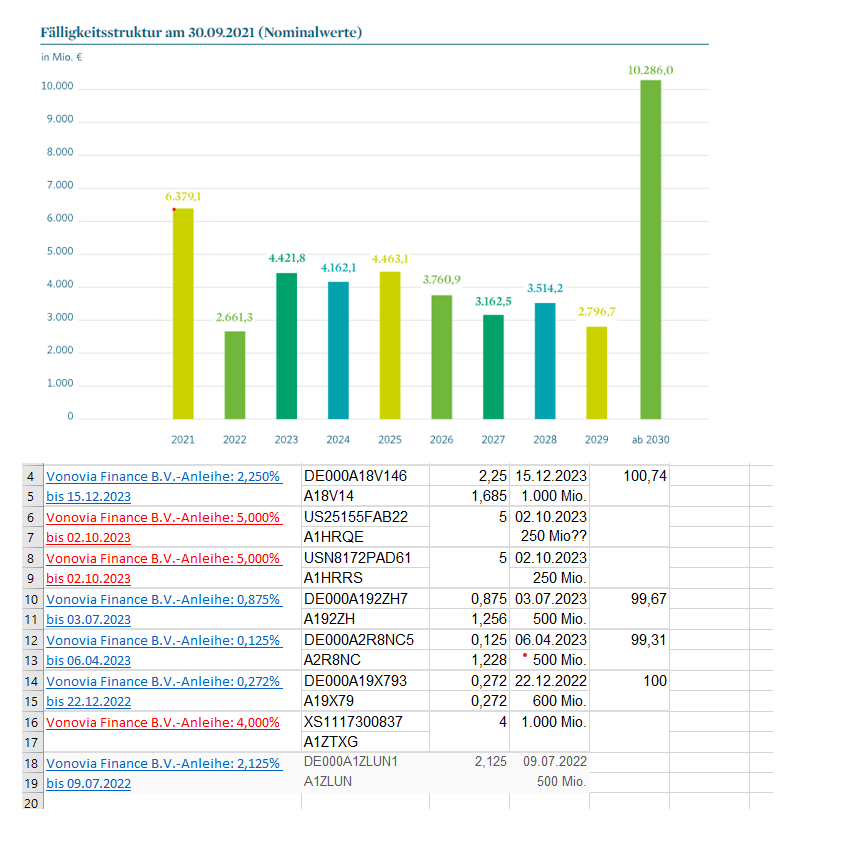
Task: Select cell with date 03.07.2023
Action: coord(549,599)
